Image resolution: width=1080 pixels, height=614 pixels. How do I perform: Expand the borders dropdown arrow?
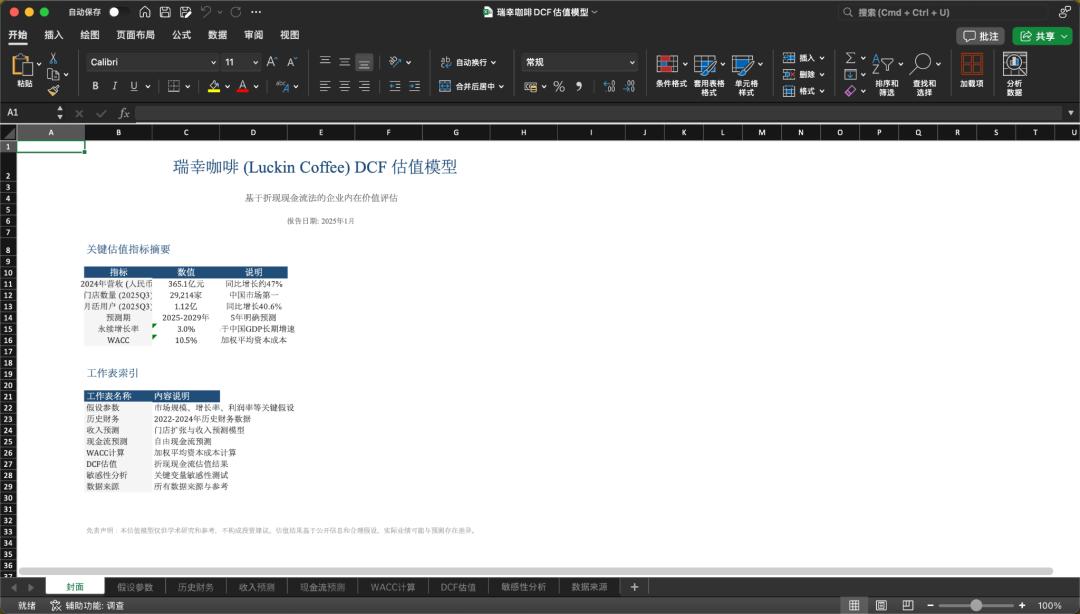point(187,87)
